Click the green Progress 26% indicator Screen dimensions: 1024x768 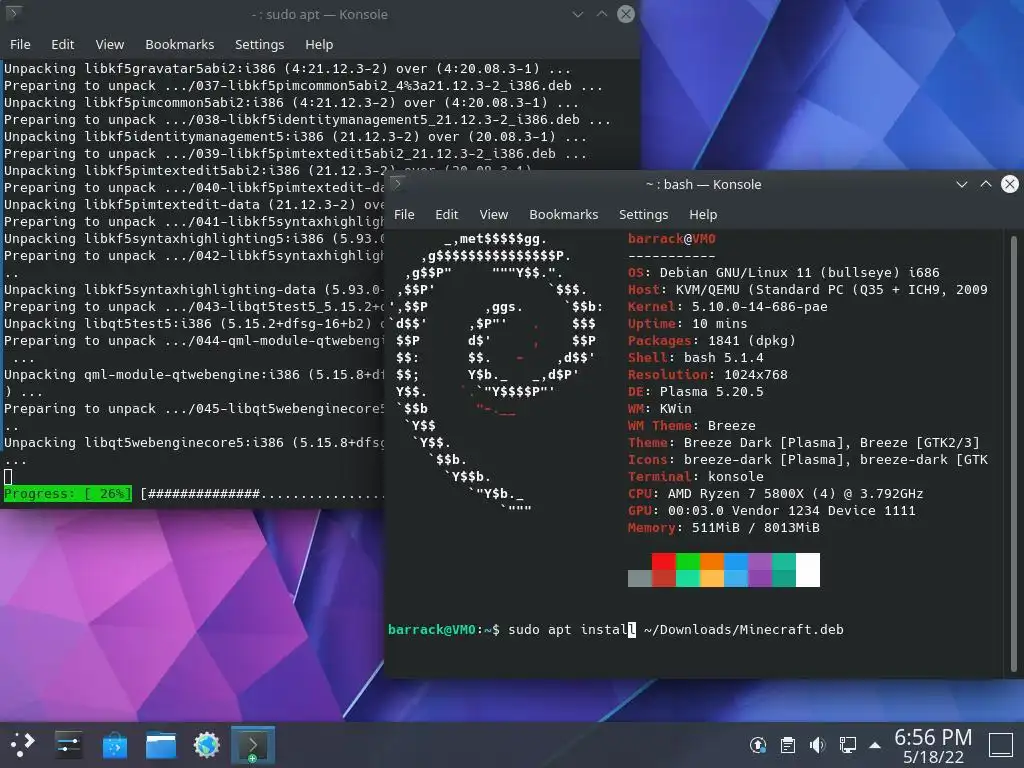68,494
